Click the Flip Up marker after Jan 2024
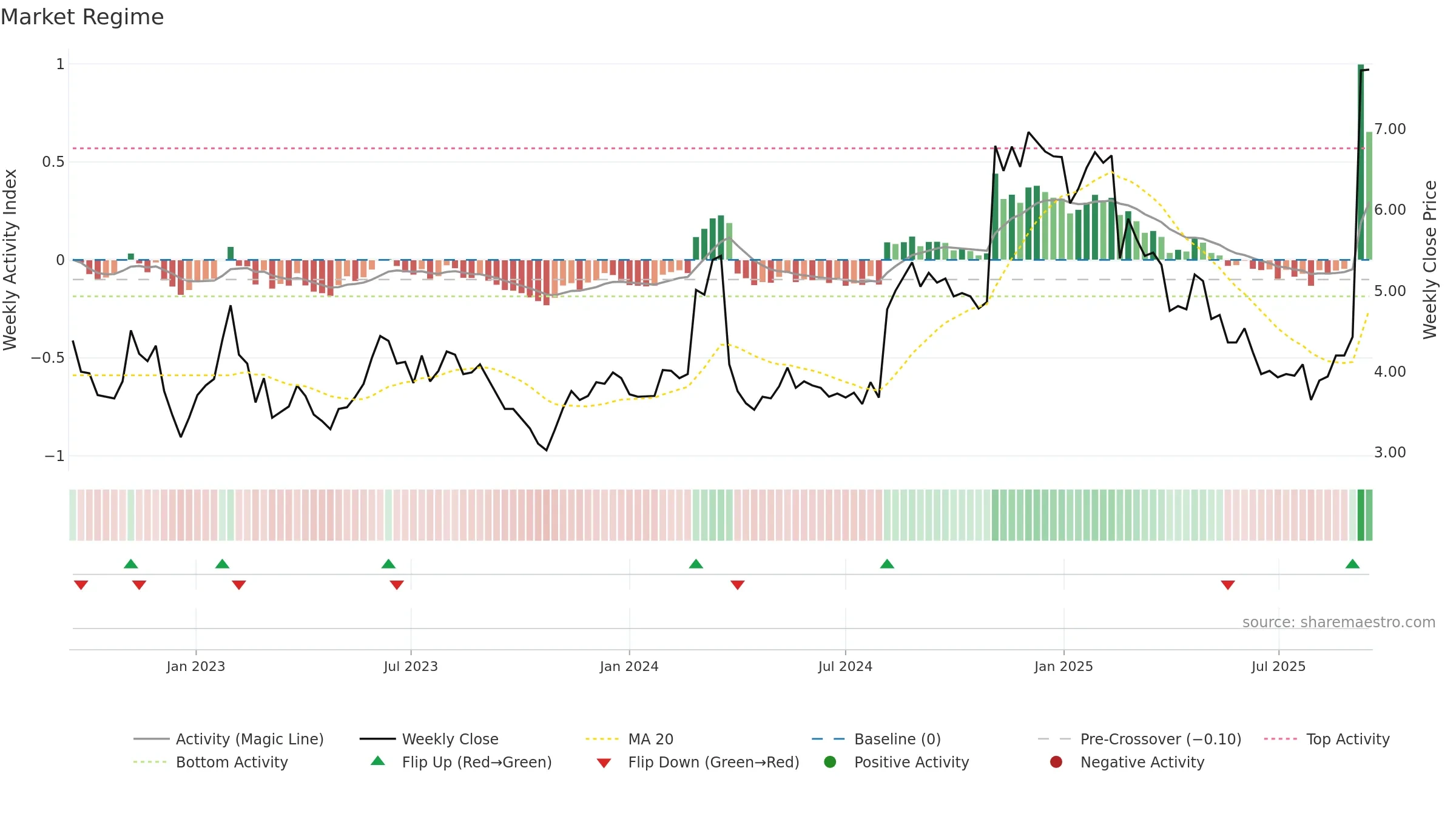 click(x=696, y=564)
